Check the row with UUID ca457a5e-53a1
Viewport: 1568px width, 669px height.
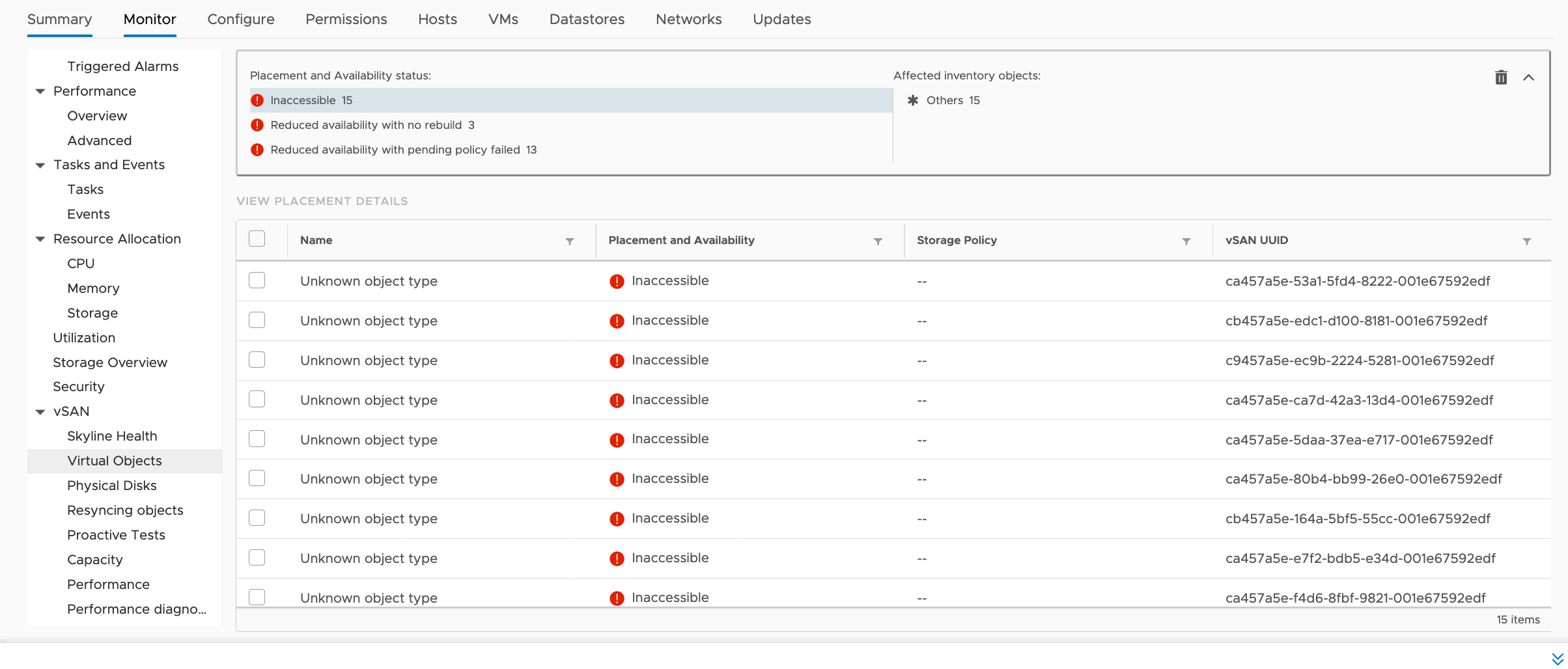coord(257,280)
